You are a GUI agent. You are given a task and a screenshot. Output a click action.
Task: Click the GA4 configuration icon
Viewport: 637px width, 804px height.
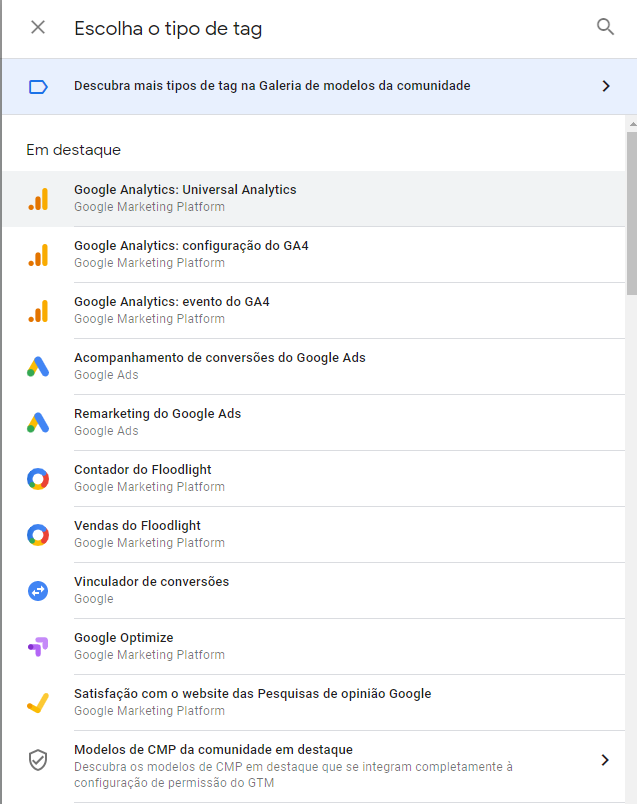(38, 255)
